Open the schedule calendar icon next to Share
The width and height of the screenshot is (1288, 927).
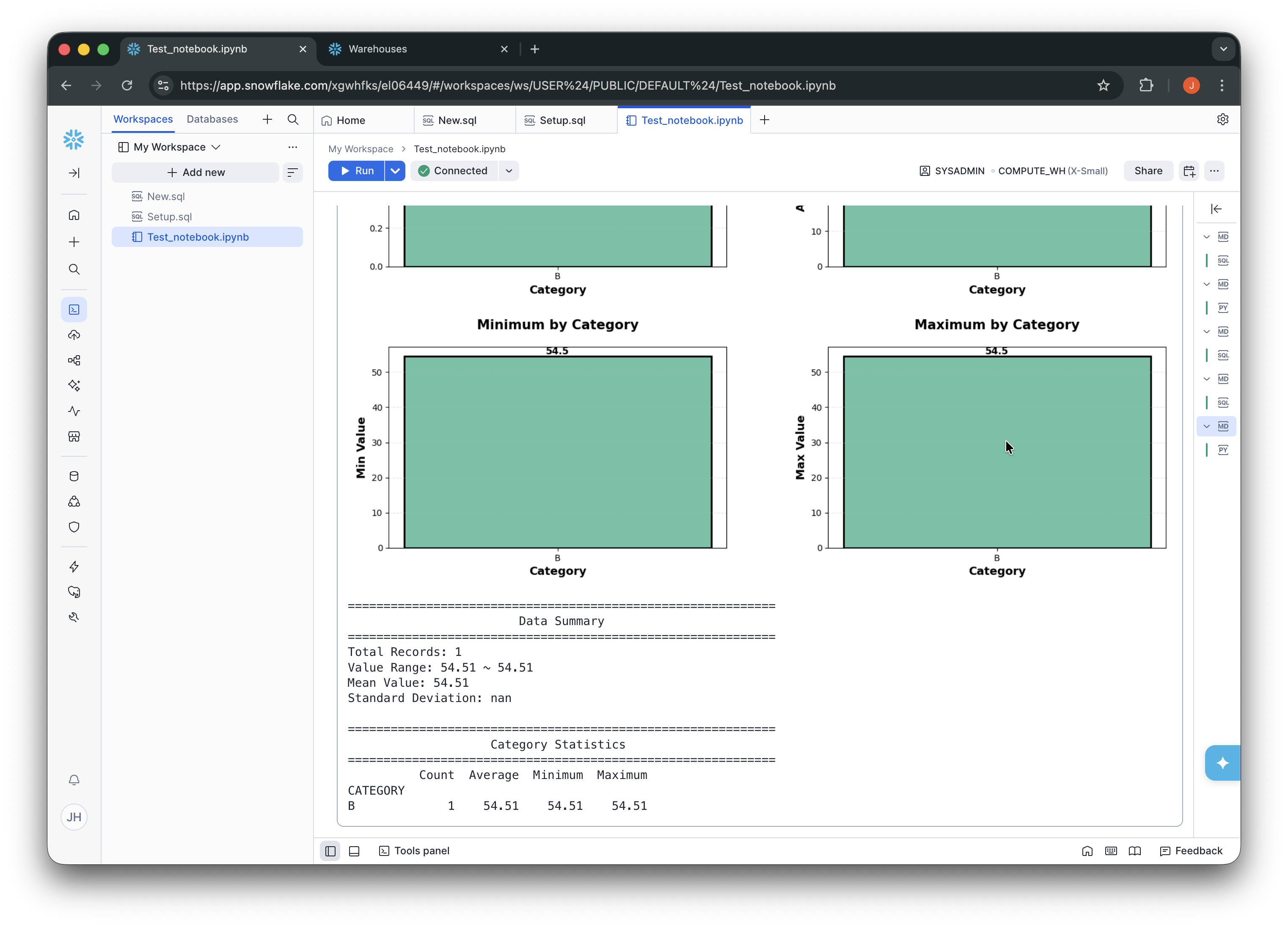[x=1189, y=171]
